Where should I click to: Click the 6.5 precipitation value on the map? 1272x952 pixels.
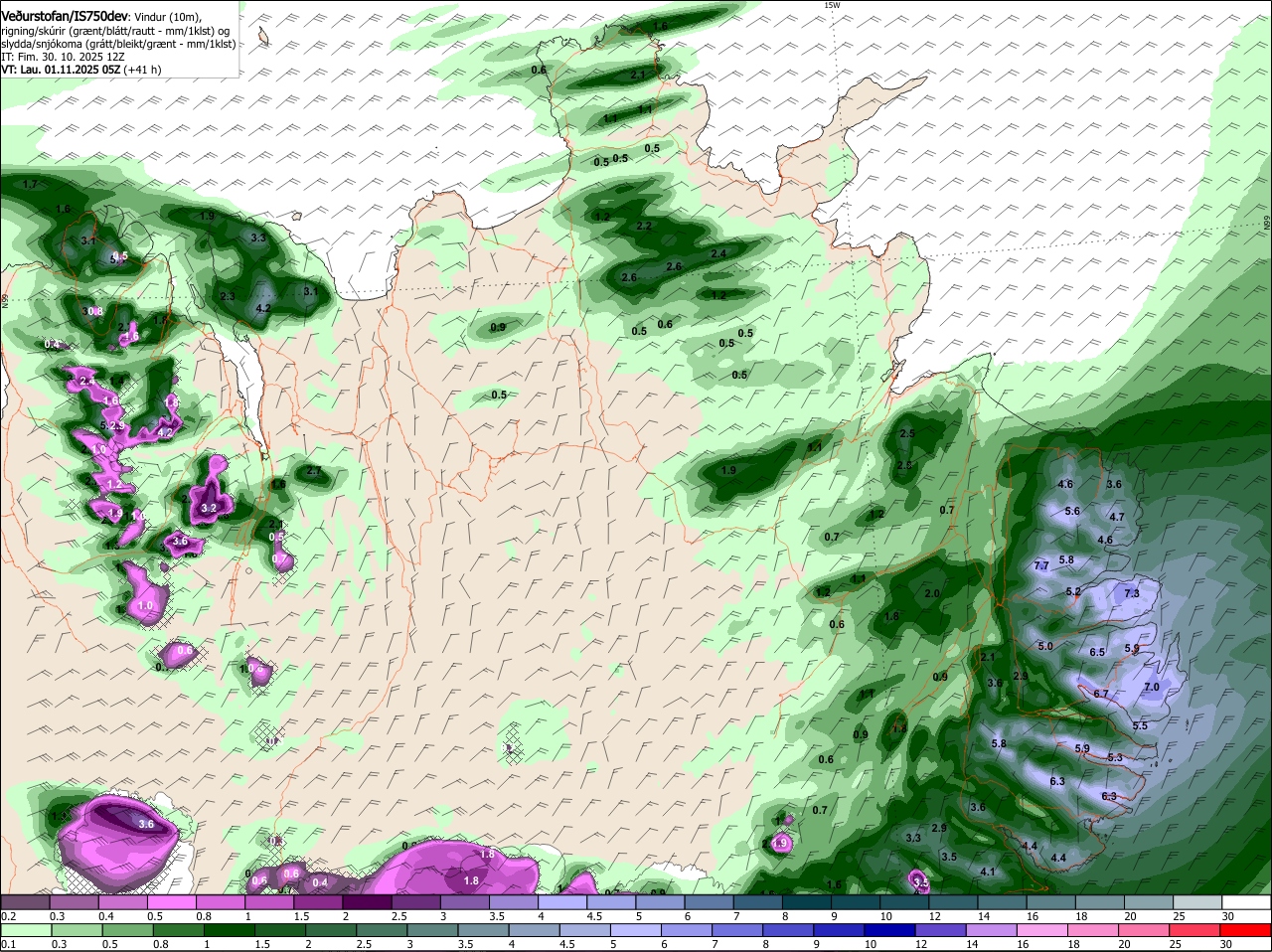coord(1097,652)
